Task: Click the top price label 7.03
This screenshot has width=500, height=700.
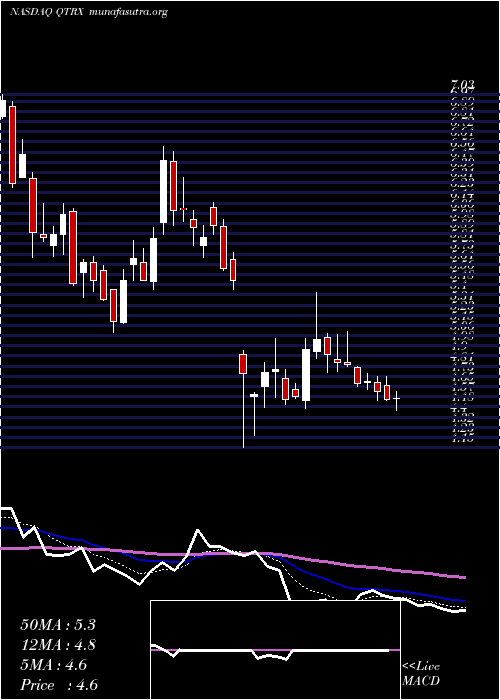Action: (x=462, y=84)
